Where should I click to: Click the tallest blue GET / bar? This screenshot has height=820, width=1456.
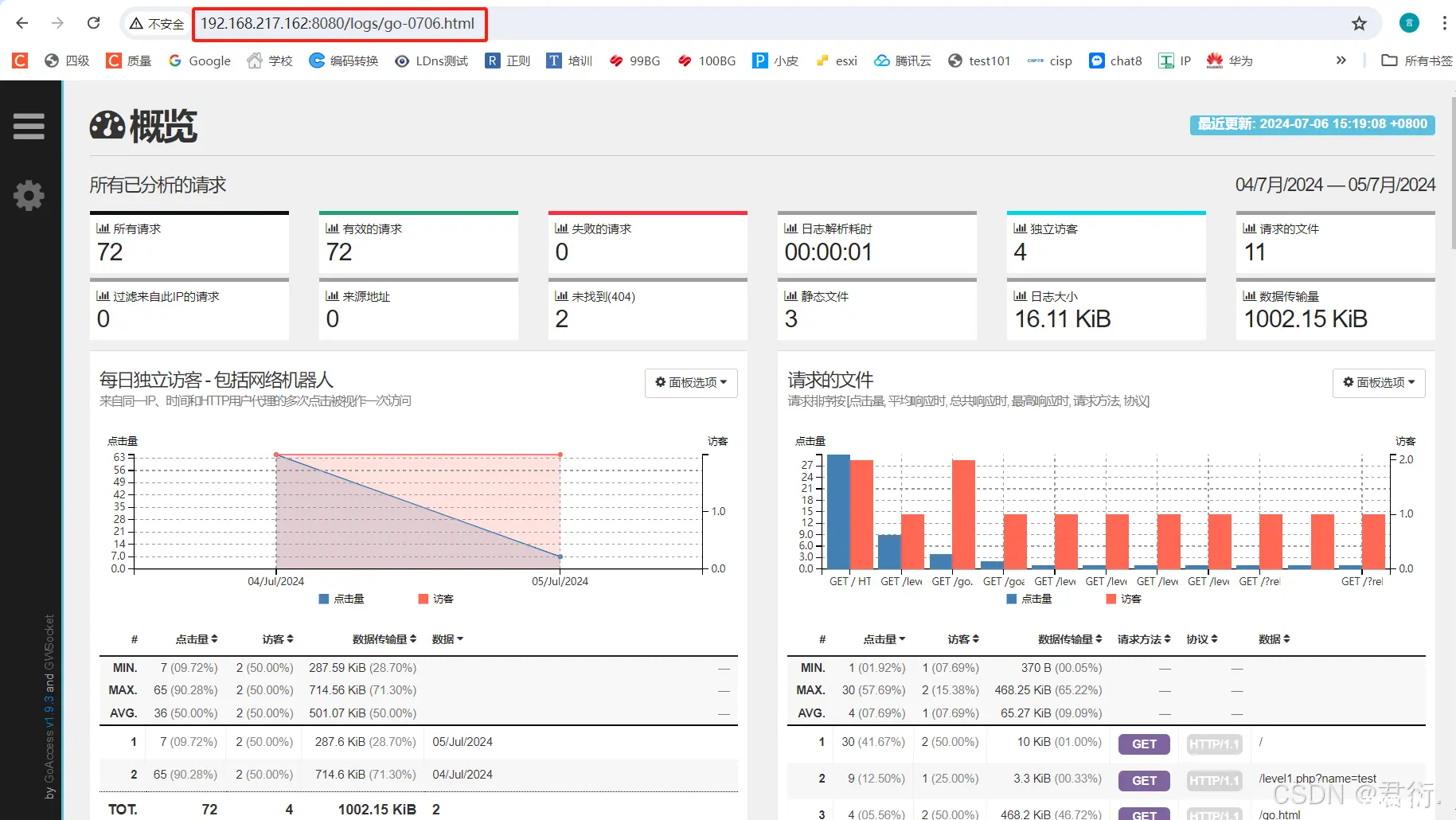[838, 511]
